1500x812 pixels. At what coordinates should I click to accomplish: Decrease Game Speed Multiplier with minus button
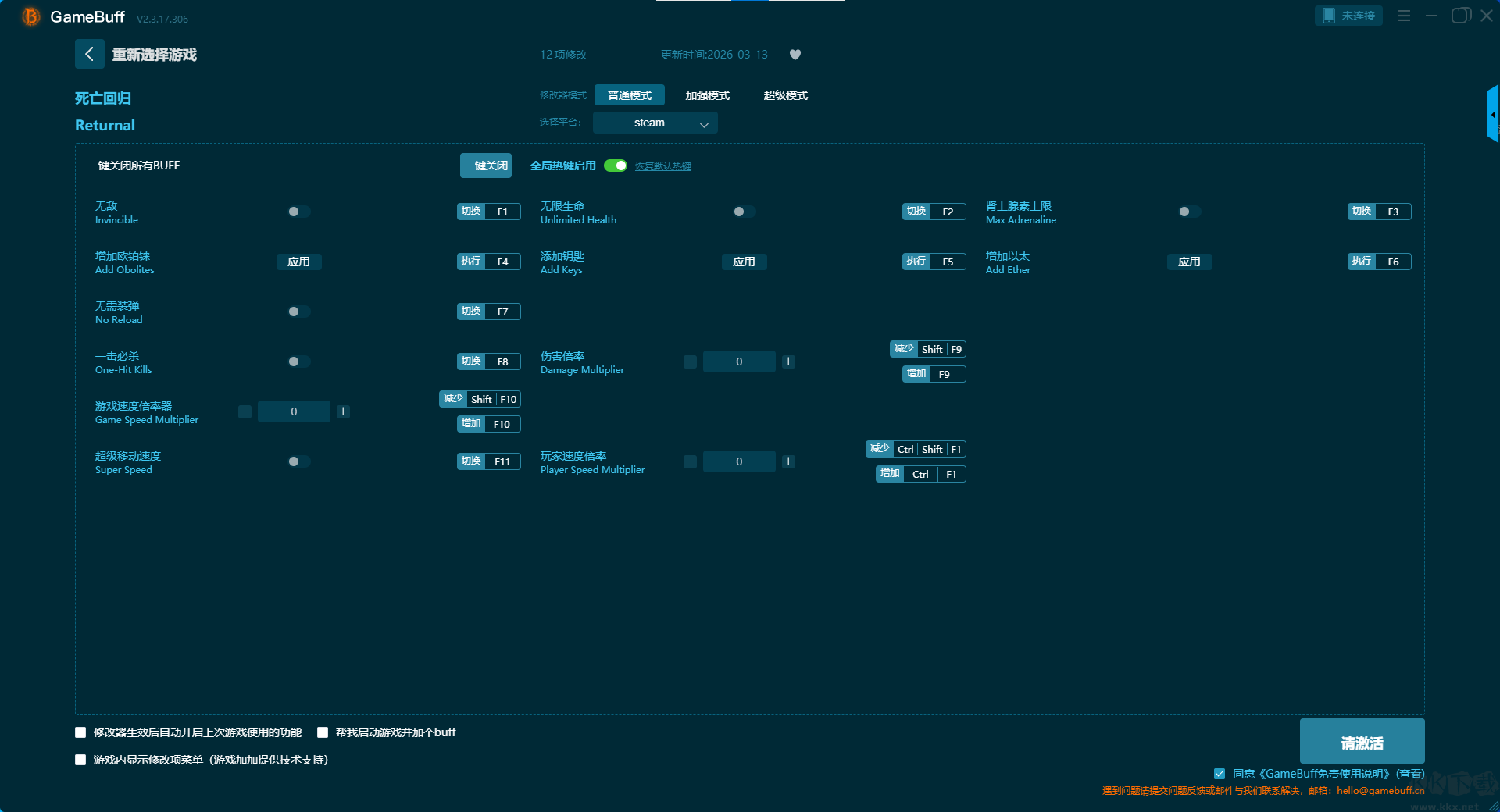pyautogui.click(x=245, y=411)
